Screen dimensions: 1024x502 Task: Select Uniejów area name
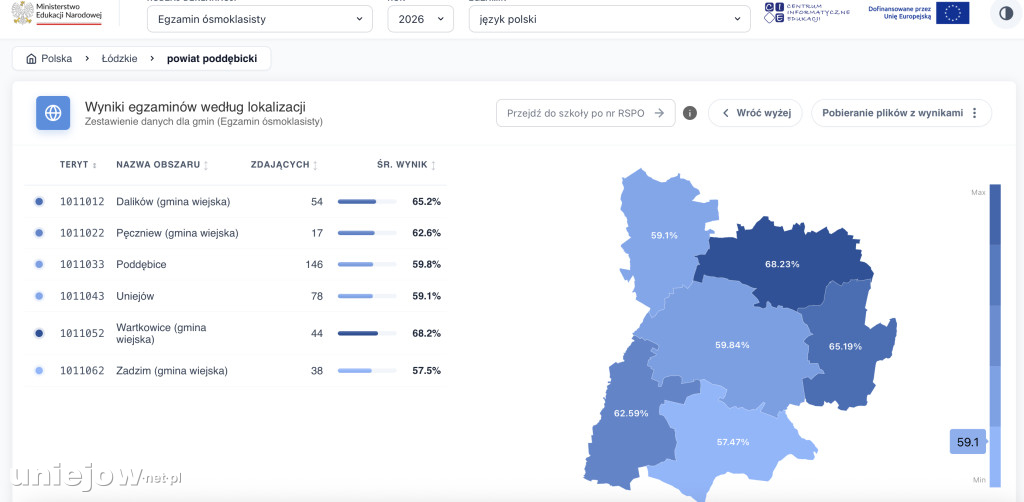click(135, 296)
